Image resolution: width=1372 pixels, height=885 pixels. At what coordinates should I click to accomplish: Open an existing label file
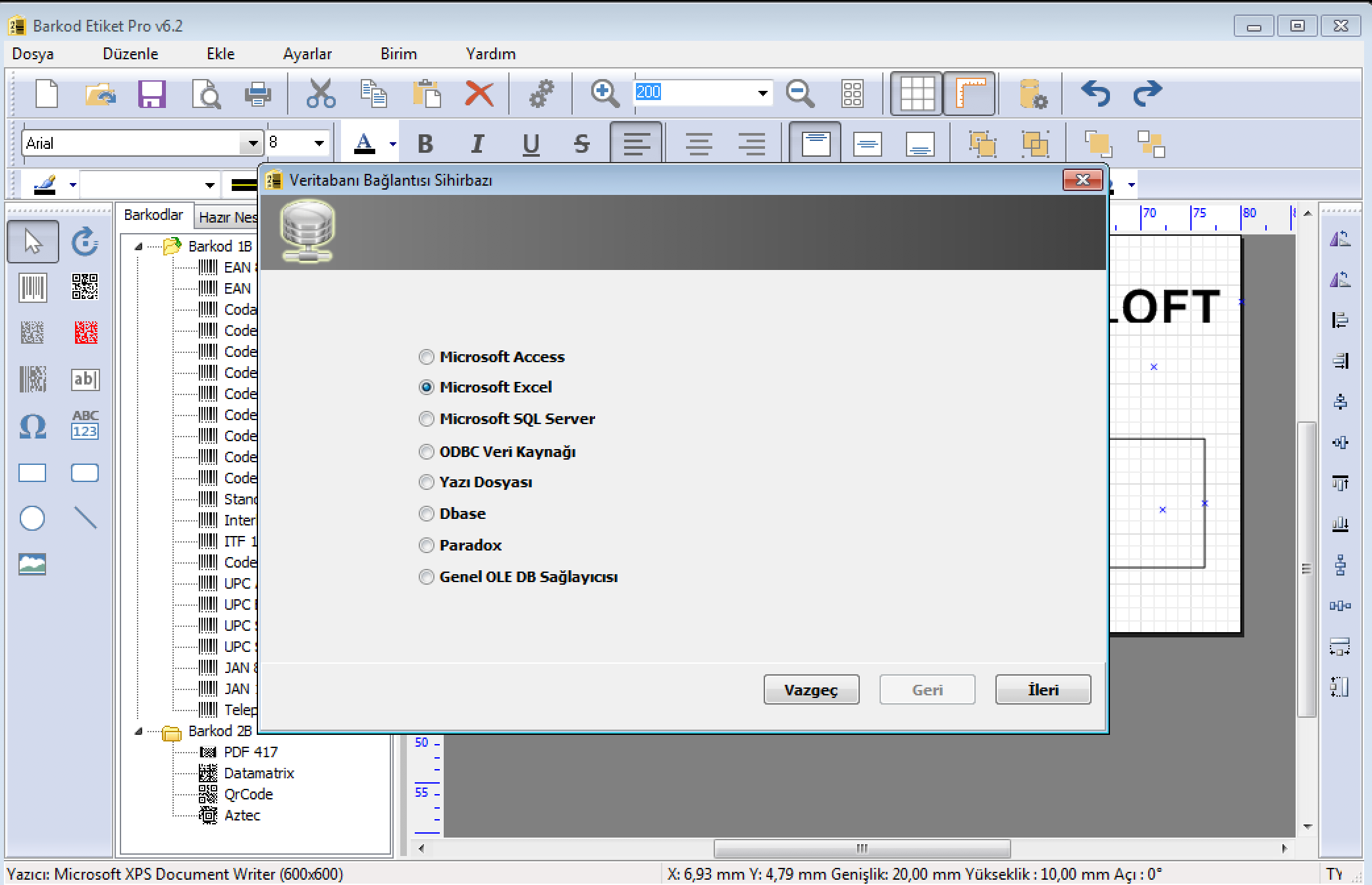100,94
